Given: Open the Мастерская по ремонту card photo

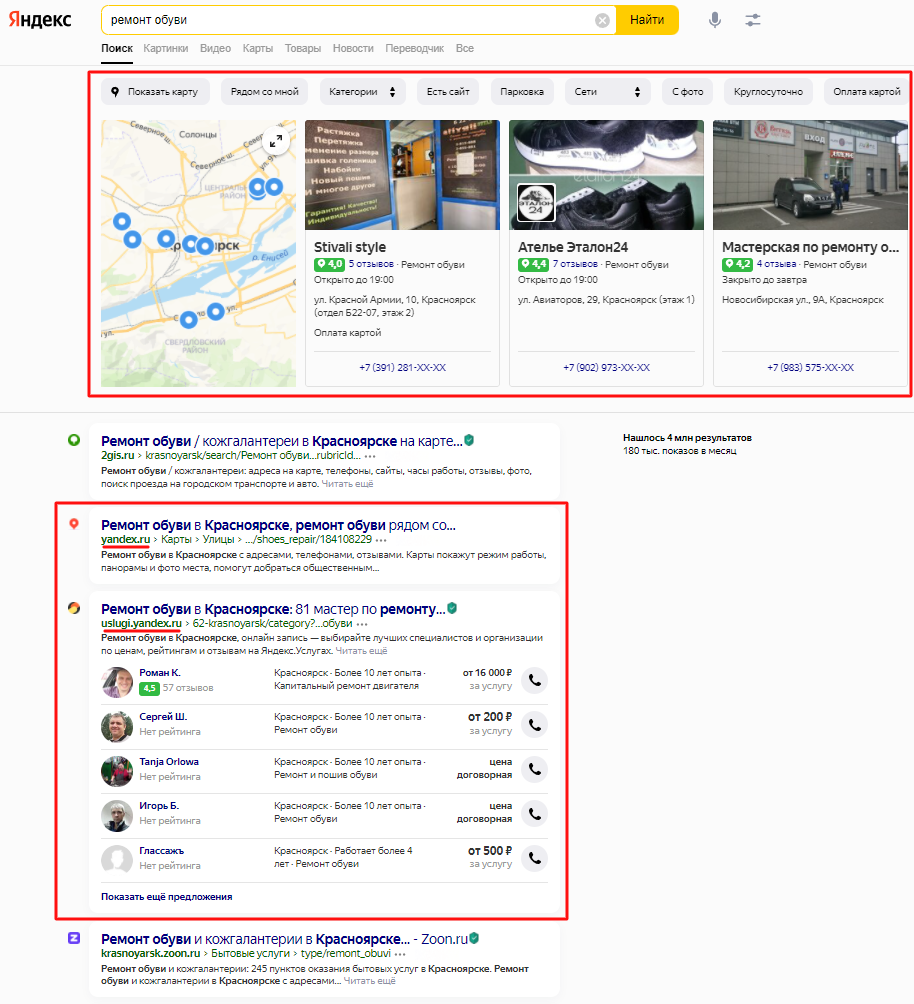Looking at the screenshot, I should 810,175.
